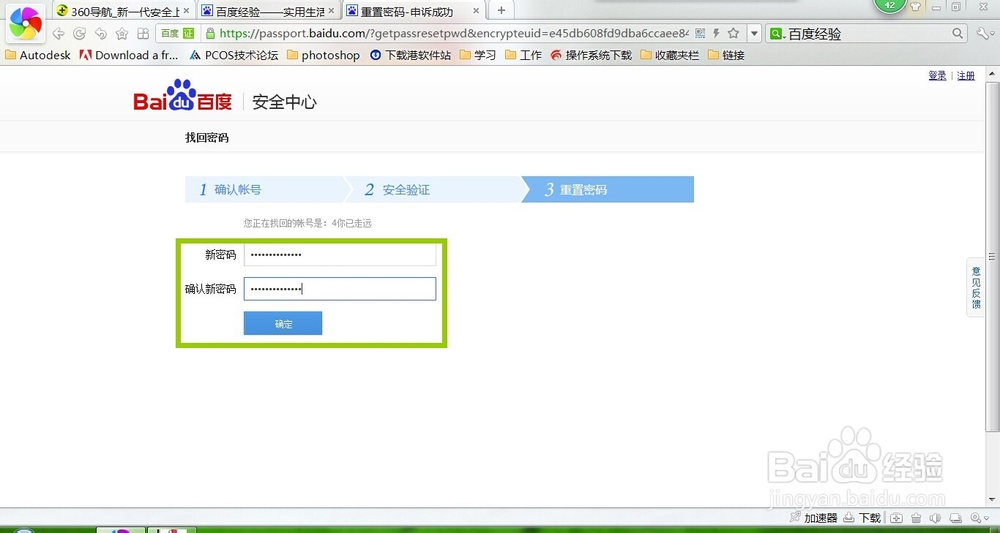
Task: Reload the page with the refresh icon
Action: [79, 34]
